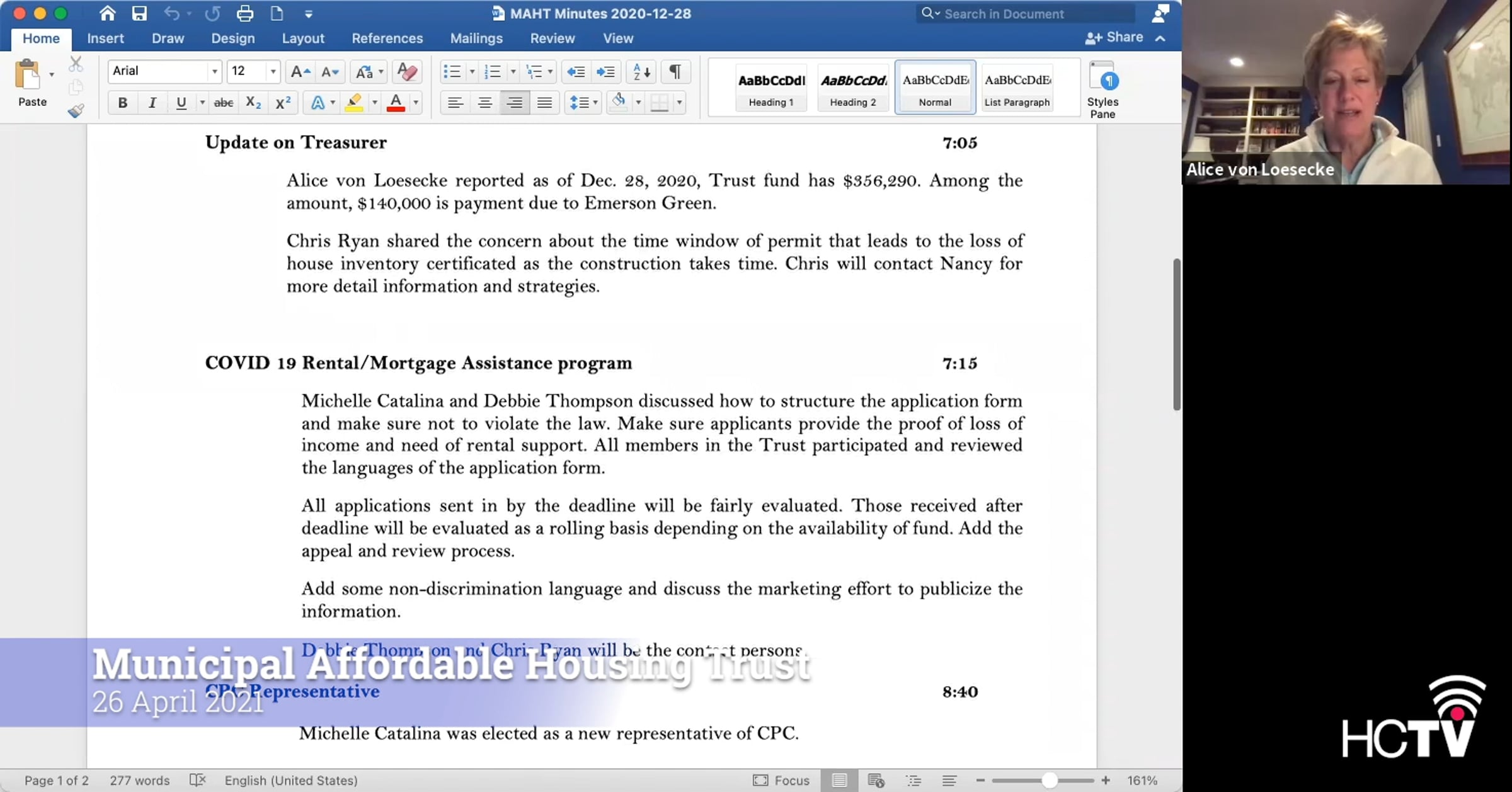
Task: Activate the Format Painter brush
Action: 76,111
